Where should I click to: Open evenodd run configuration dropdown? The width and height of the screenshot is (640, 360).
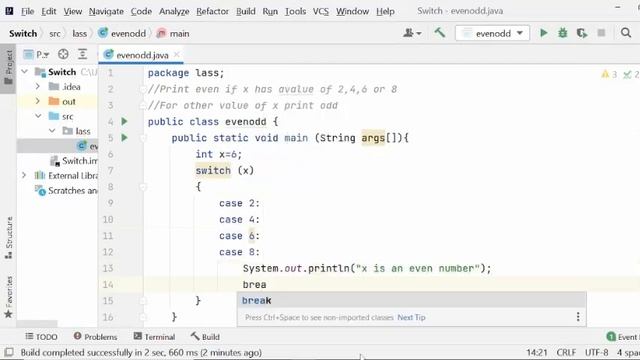493,33
